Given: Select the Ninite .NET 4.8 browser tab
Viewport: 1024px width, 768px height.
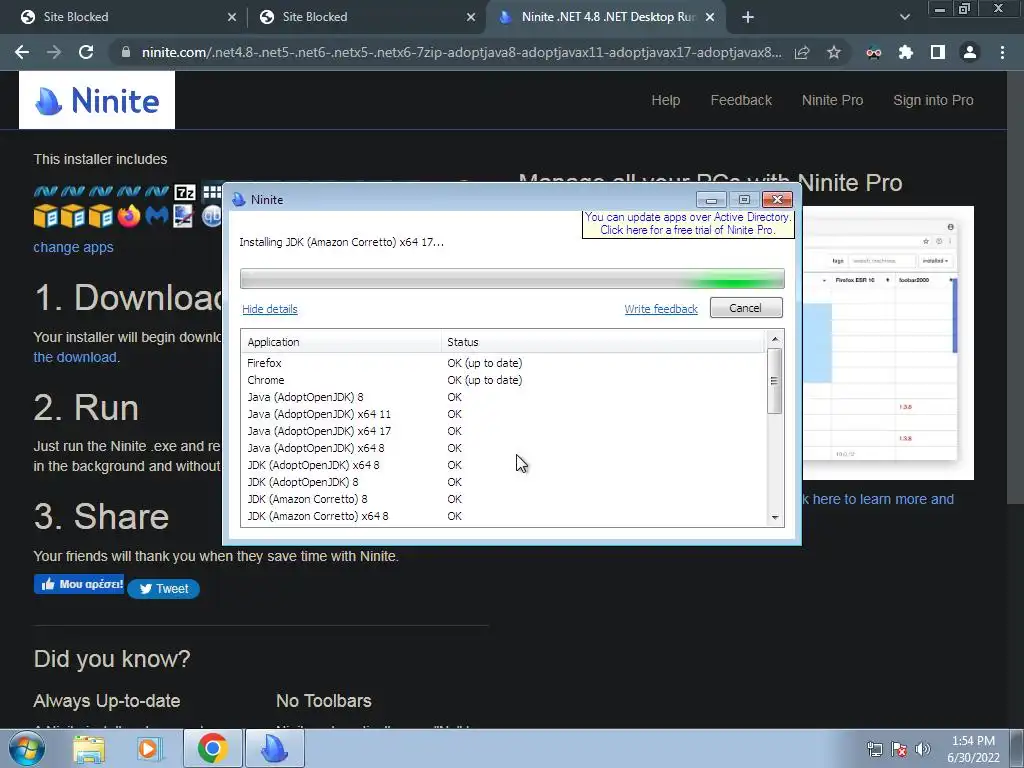Looking at the screenshot, I should coord(607,18).
